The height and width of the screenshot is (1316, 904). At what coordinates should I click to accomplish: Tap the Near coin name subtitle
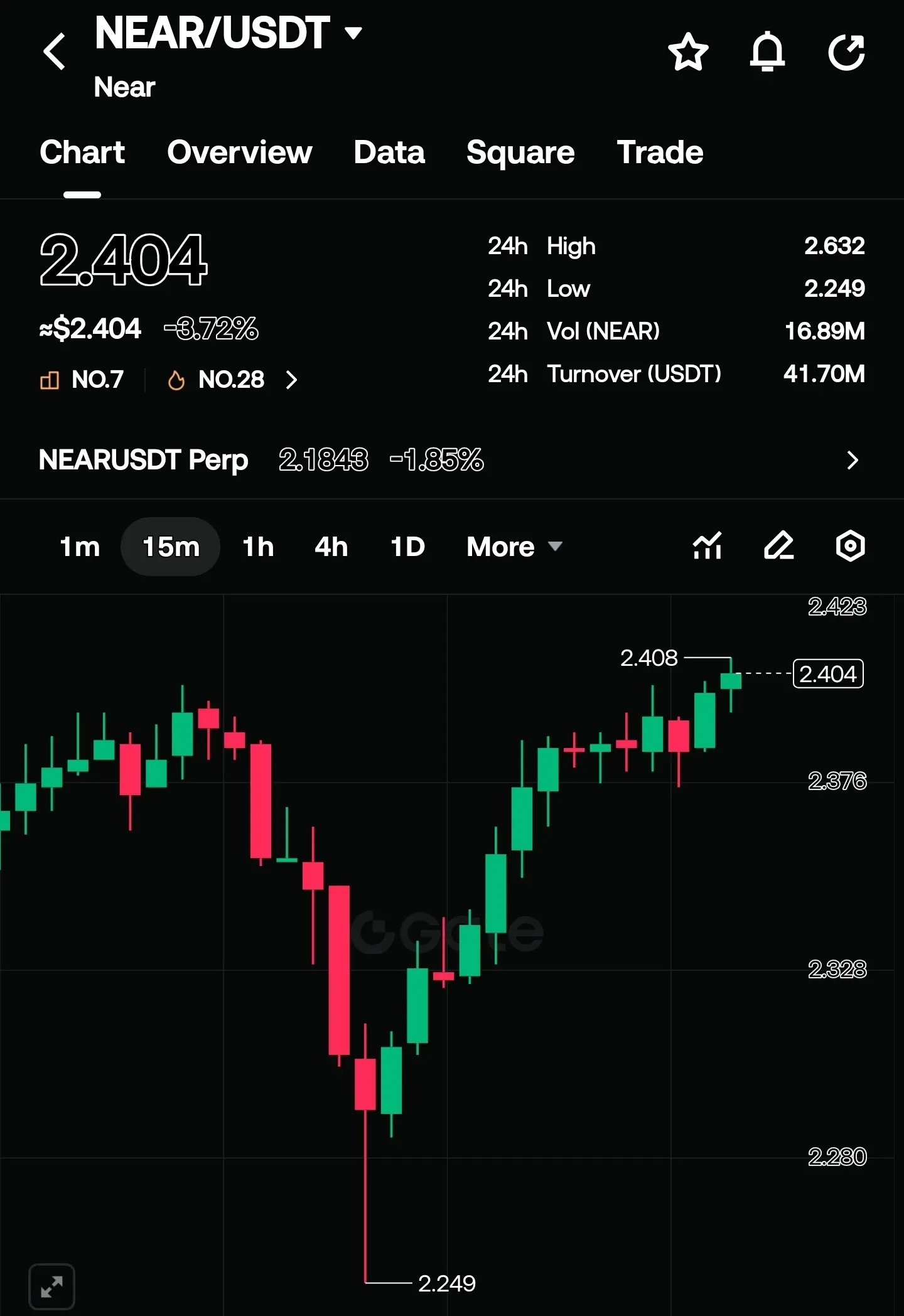[124, 87]
